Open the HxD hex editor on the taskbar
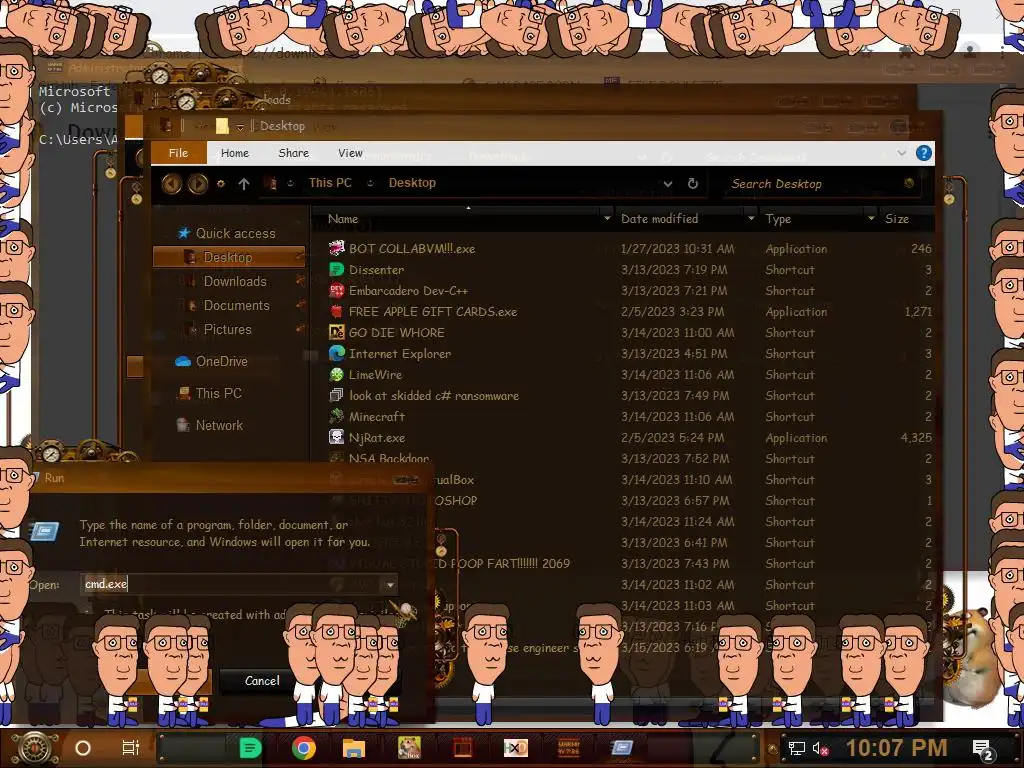1024x768 pixels. click(x=515, y=748)
